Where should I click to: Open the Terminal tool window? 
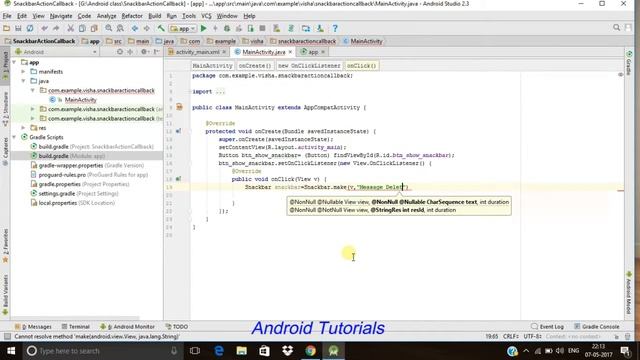pyautogui.click(x=76, y=327)
